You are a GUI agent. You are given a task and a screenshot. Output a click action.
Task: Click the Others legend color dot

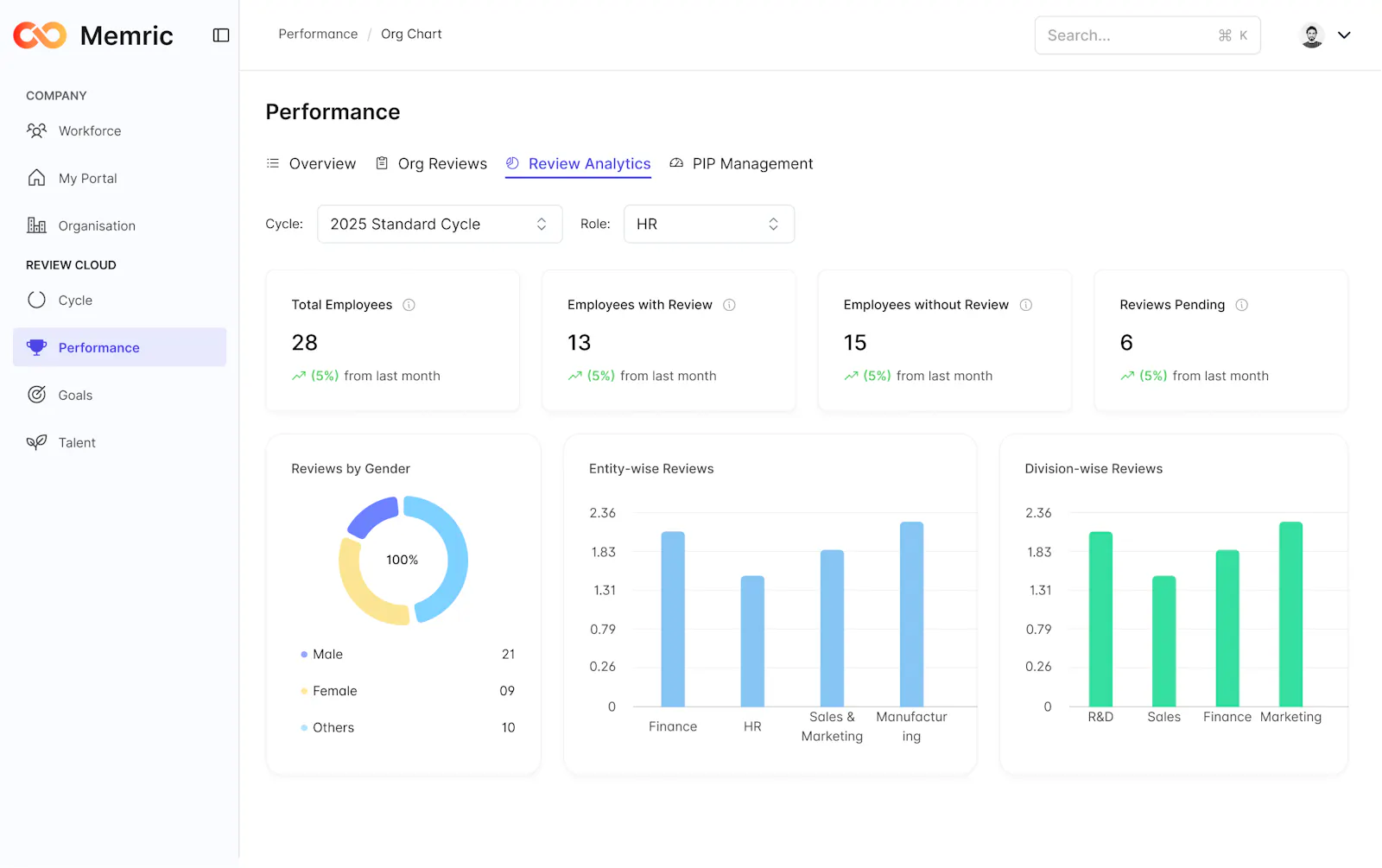pos(304,728)
